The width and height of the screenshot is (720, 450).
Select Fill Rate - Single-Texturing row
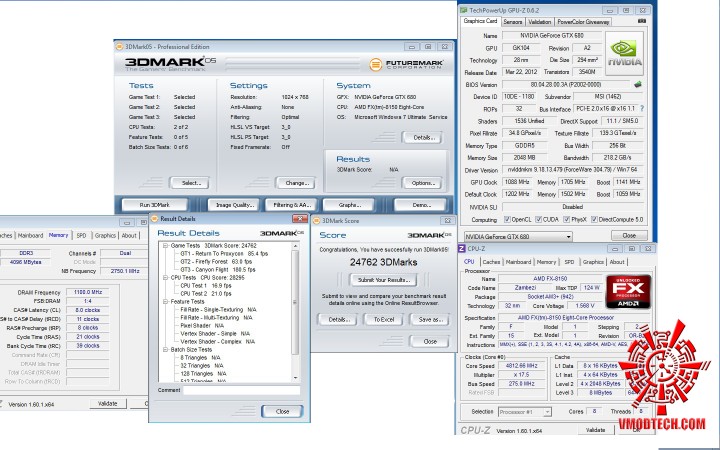click(218, 309)
